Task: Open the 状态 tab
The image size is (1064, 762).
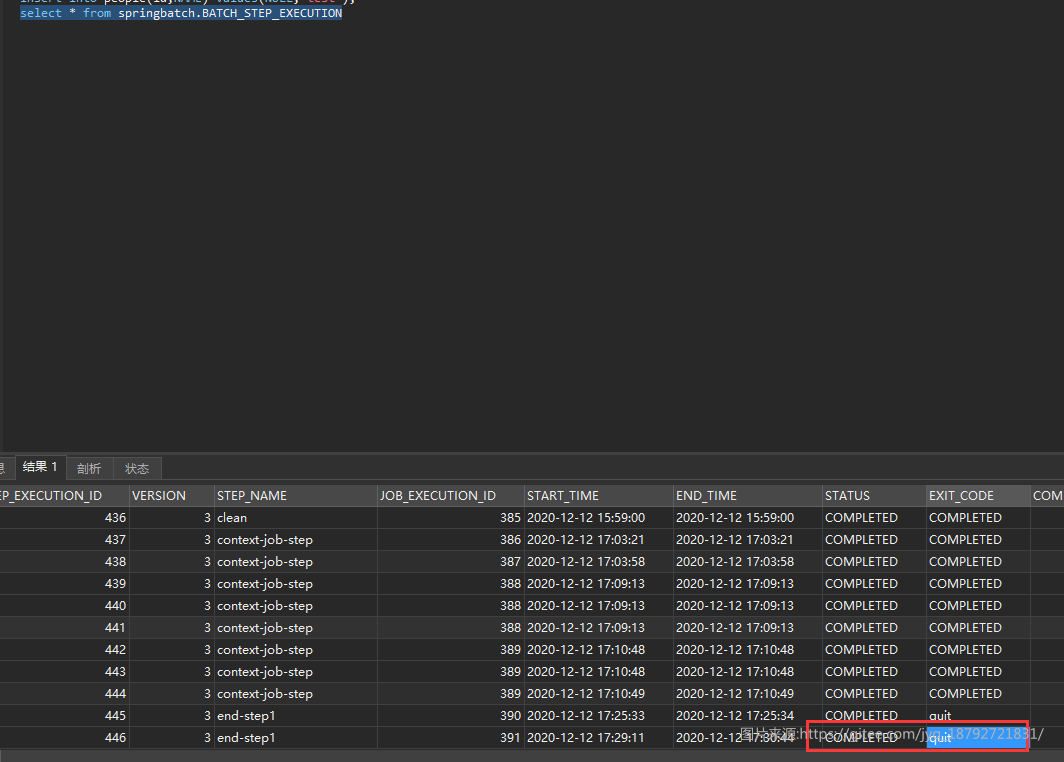Action: click(x=137, y=468)
